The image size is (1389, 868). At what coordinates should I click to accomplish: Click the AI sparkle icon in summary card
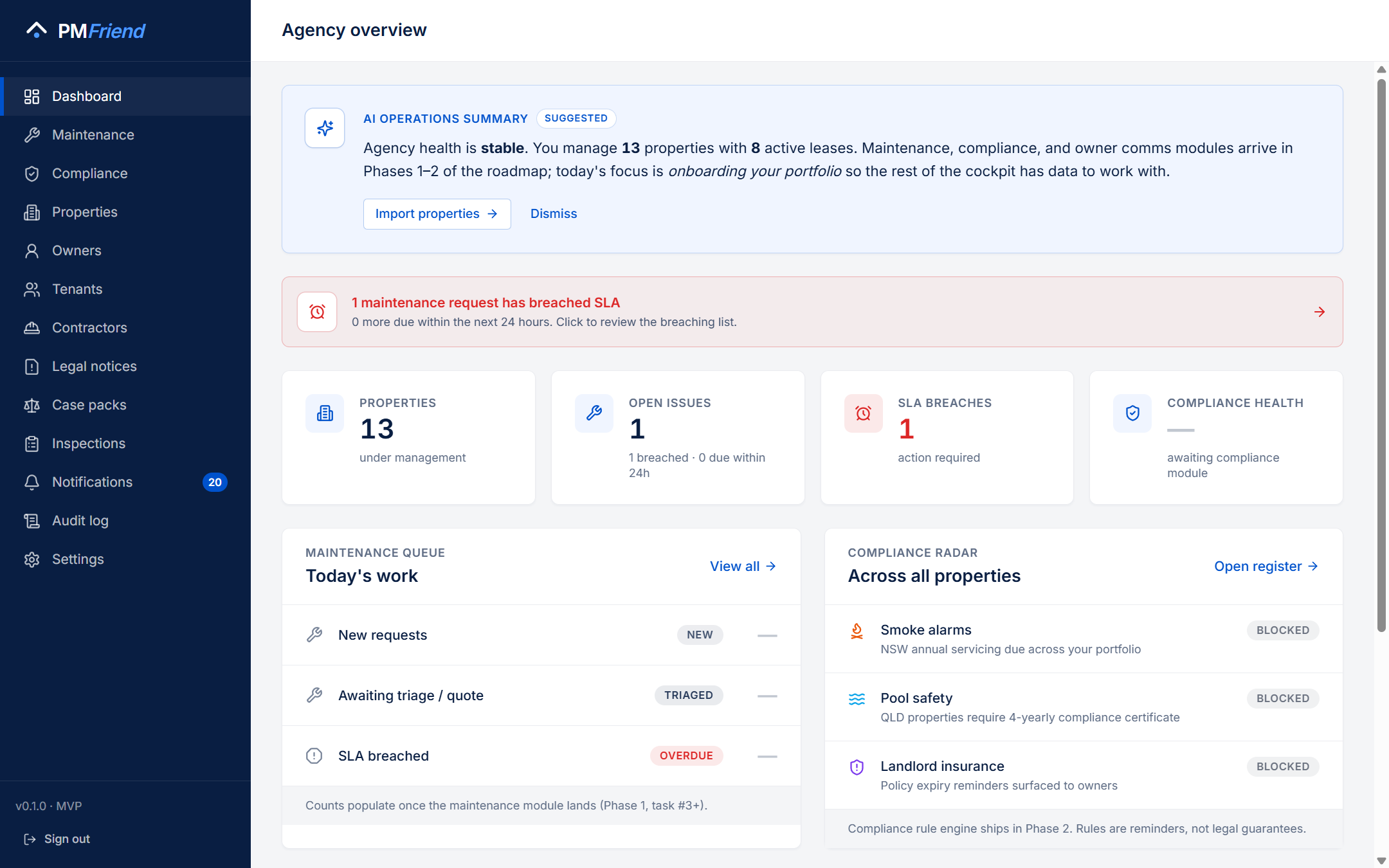click(x=325, y=128)
